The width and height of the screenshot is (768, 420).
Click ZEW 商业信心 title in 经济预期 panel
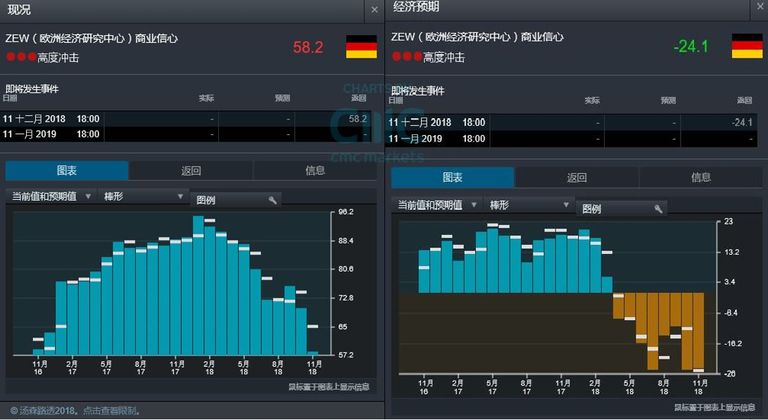tap(477, 37)
